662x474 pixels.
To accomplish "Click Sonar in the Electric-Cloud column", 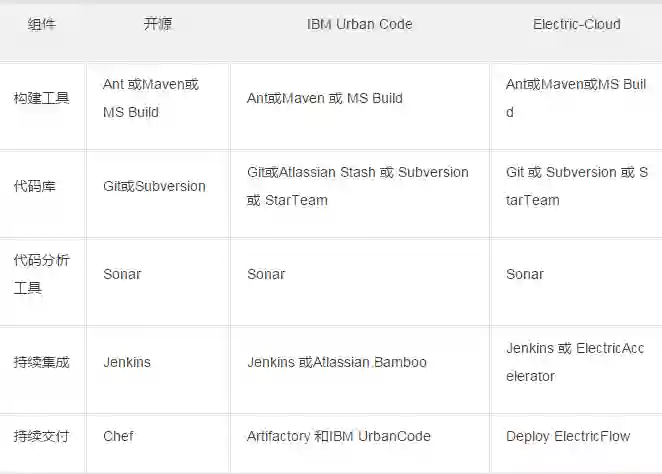I will click(525, 274).
